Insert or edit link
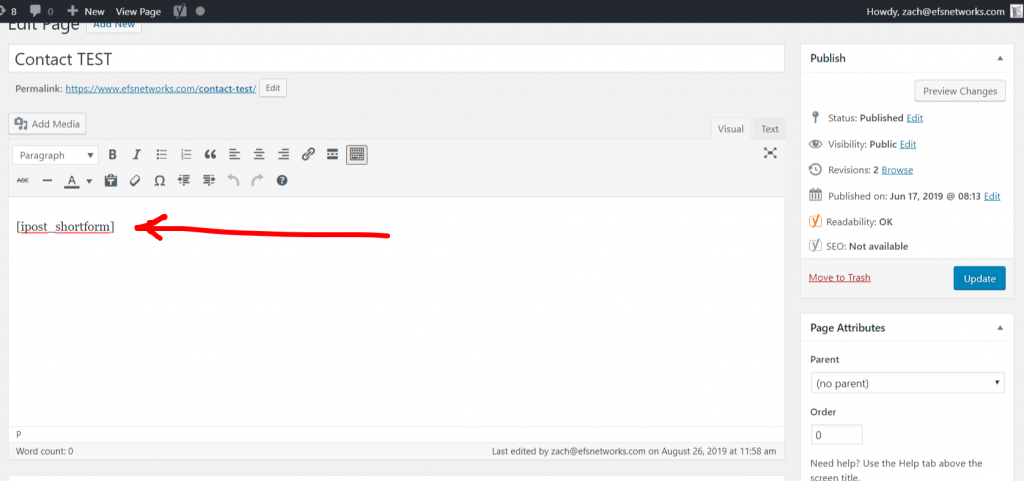This screenshot has width=1024, height=481. point(308,155)
